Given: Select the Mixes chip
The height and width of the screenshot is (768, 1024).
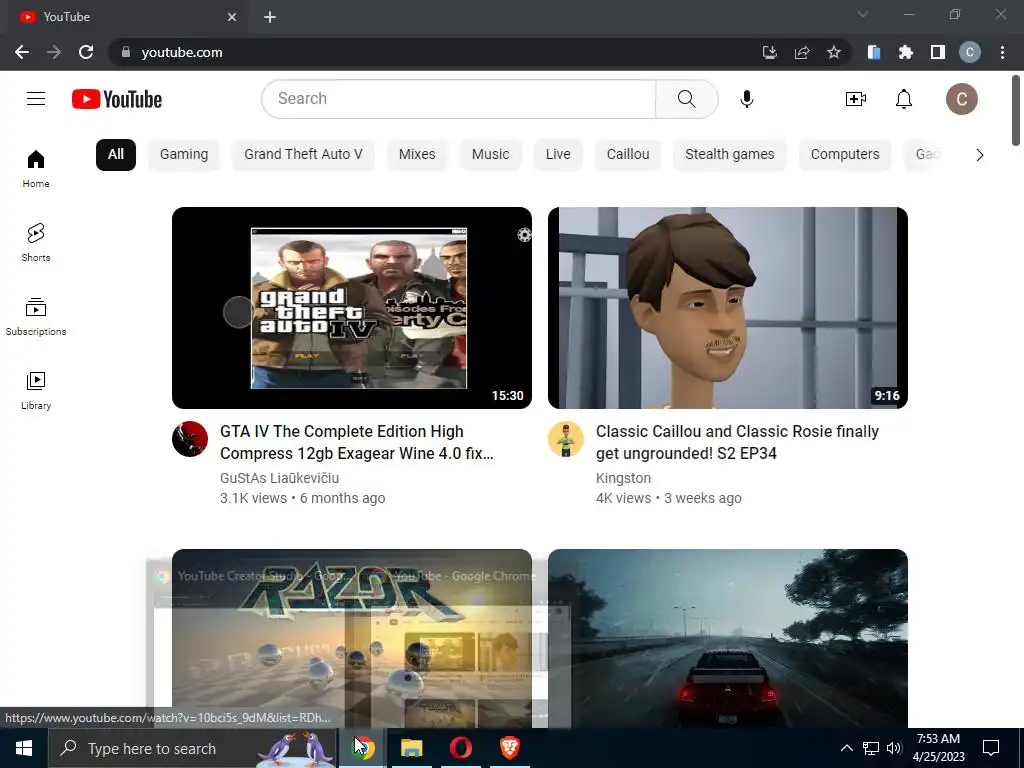Looking at the screenshot, I should pos(417,155).
